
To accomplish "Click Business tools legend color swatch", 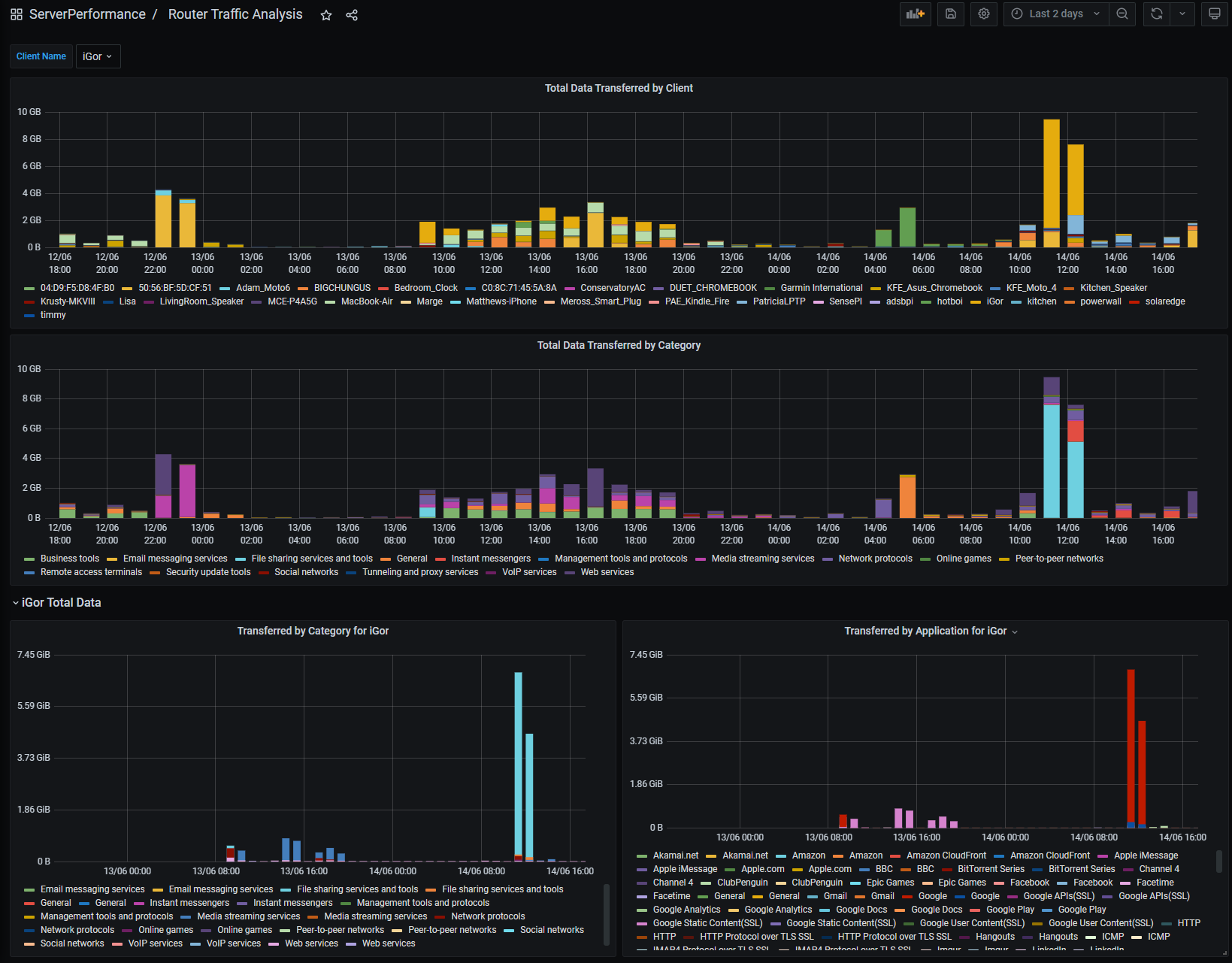I will click(29, 559).
